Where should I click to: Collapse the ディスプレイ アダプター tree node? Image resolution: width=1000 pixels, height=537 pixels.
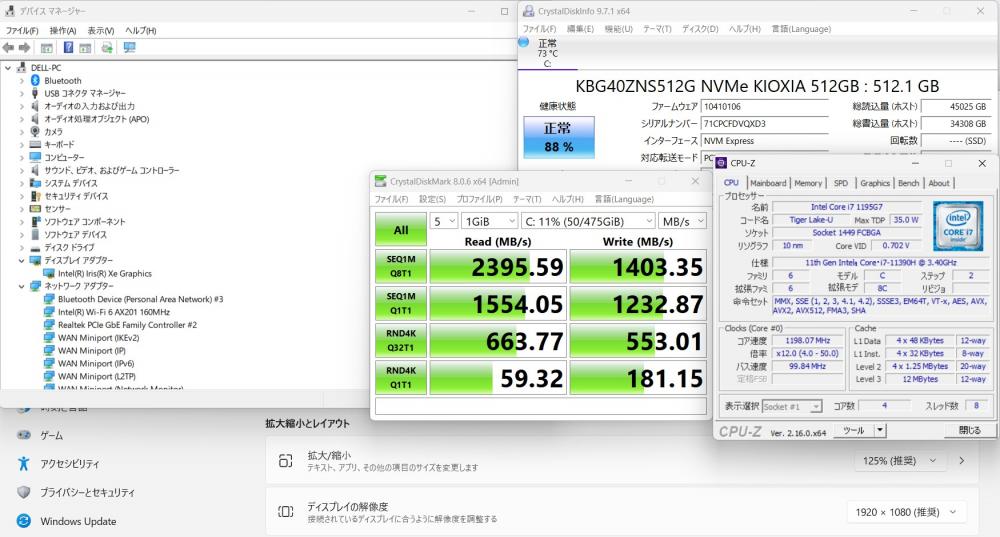tap(22, 260)
